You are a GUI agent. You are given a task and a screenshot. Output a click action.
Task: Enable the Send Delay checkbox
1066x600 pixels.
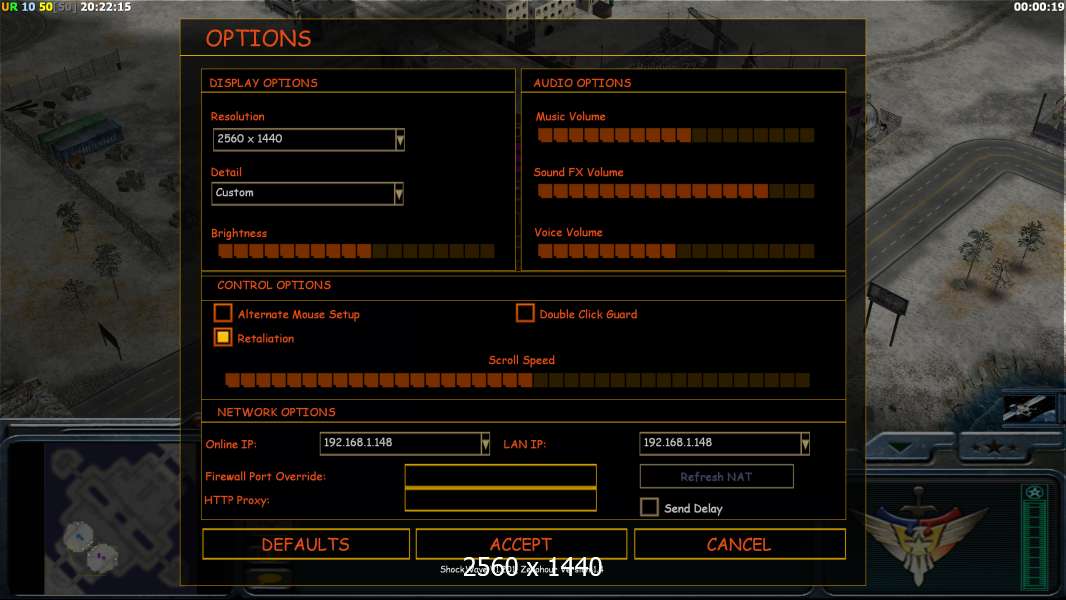pyautogui.click(x=649, y=507)
